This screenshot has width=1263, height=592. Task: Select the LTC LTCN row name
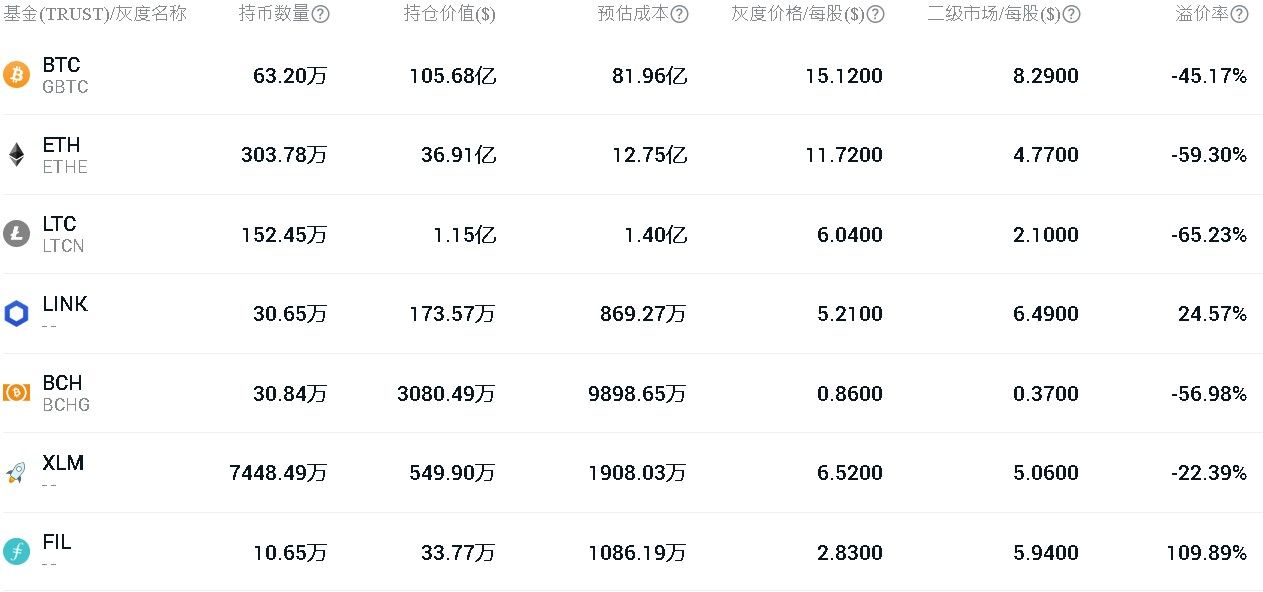[x=62, y=234]
